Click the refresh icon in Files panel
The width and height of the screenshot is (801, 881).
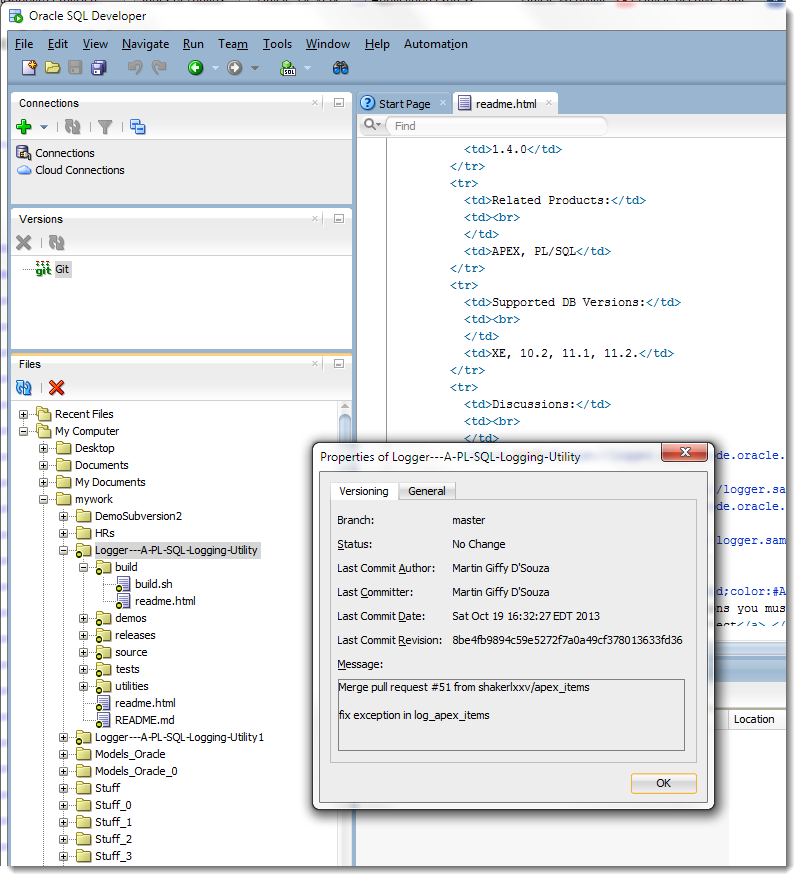(24, 388)
